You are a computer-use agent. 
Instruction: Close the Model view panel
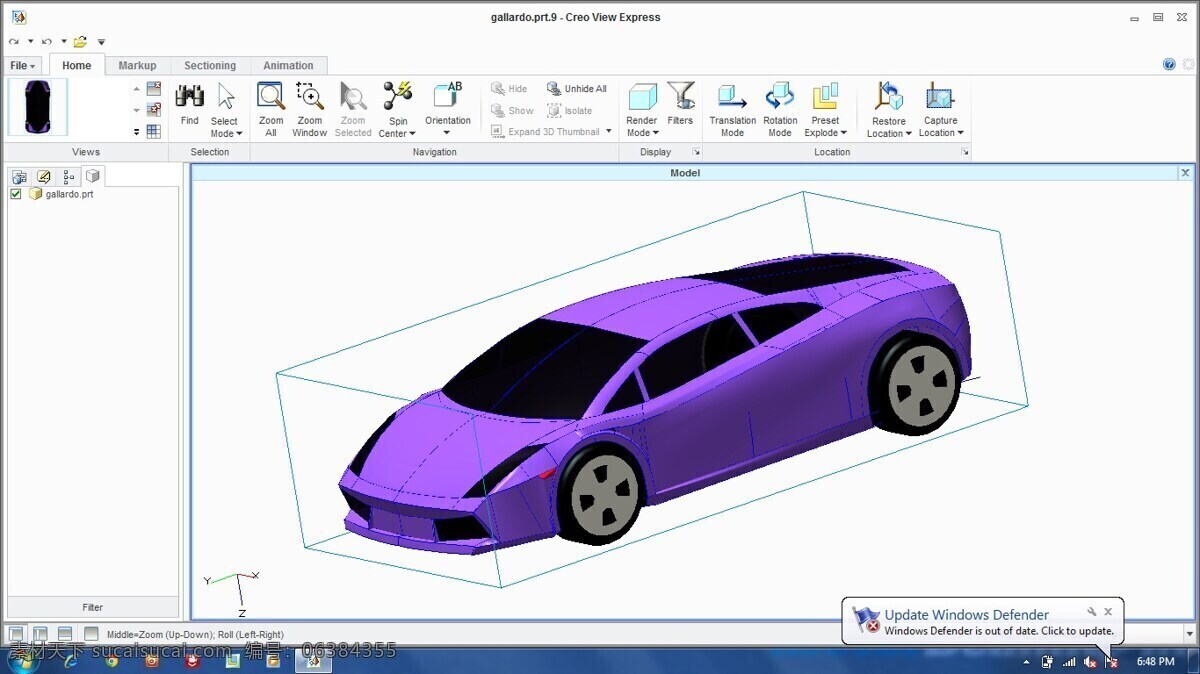[1185, 173]
